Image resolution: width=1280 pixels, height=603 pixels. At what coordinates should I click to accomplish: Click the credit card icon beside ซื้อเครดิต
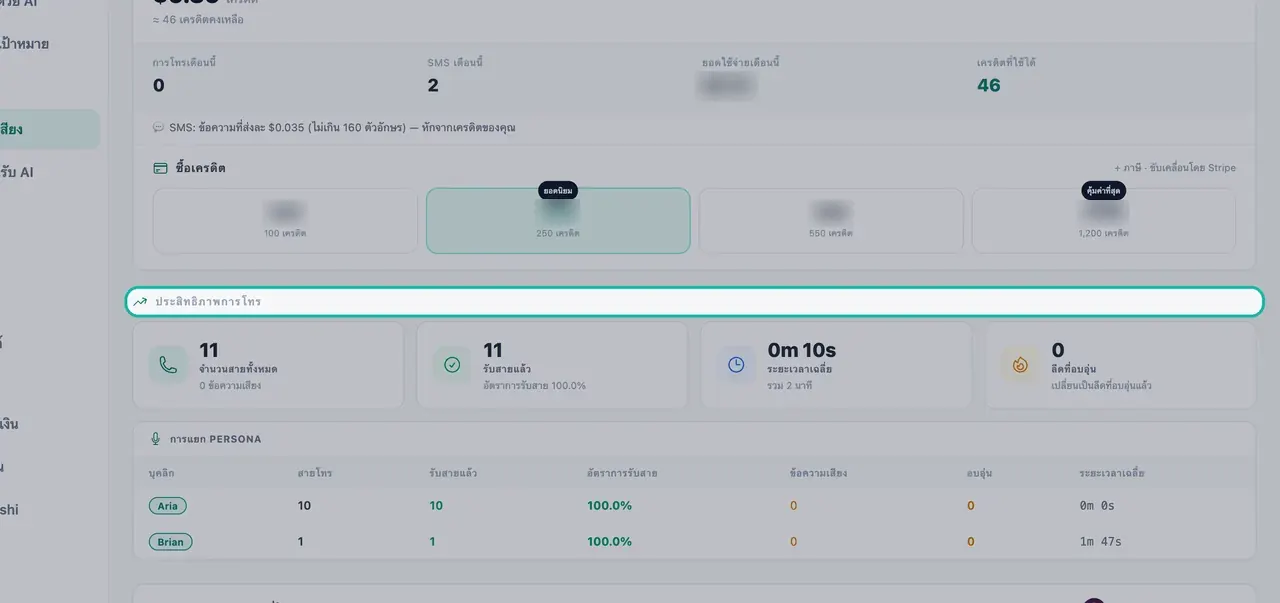[x=160, y=168]
